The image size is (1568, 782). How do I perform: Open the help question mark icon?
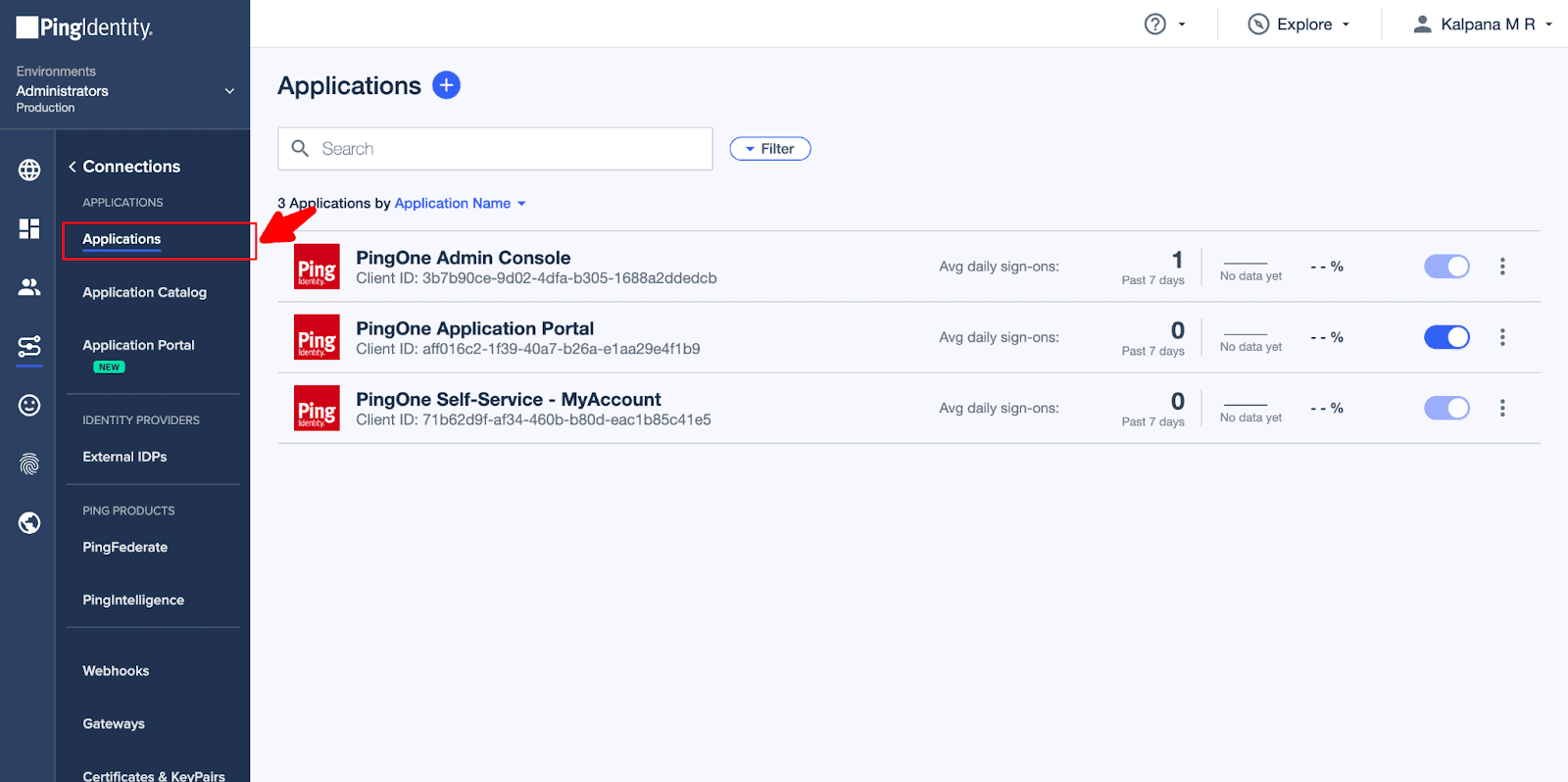1155,24
